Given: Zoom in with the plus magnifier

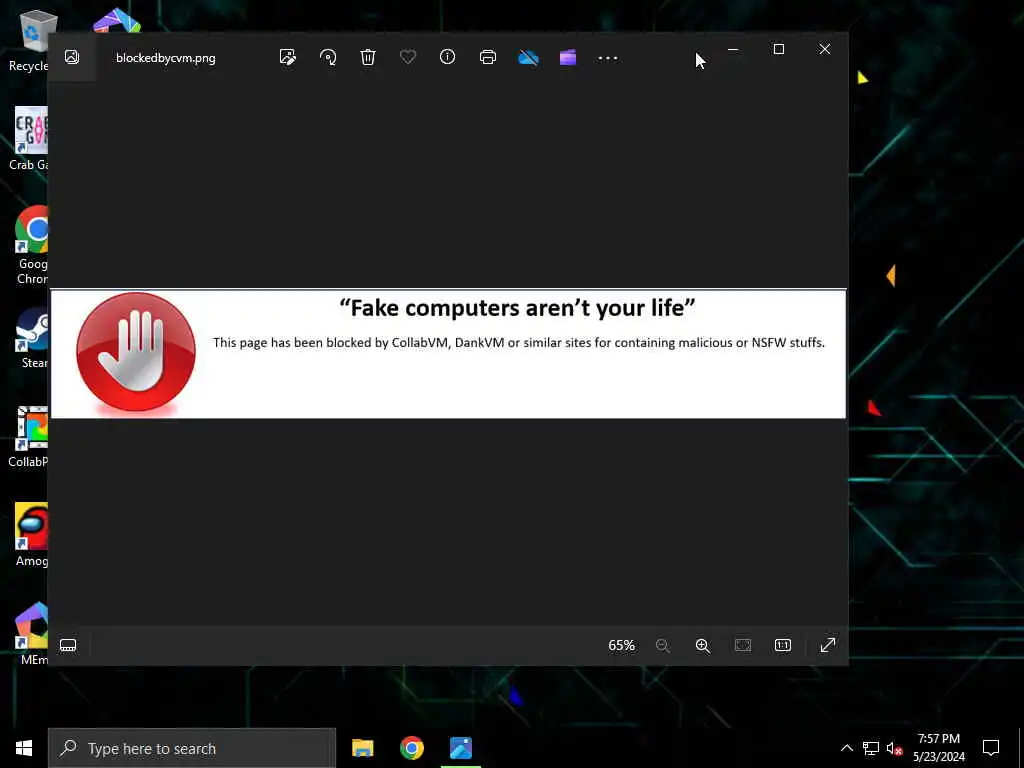Looking at the screenshot, I should pyautogui.click(x=703, y=645).
